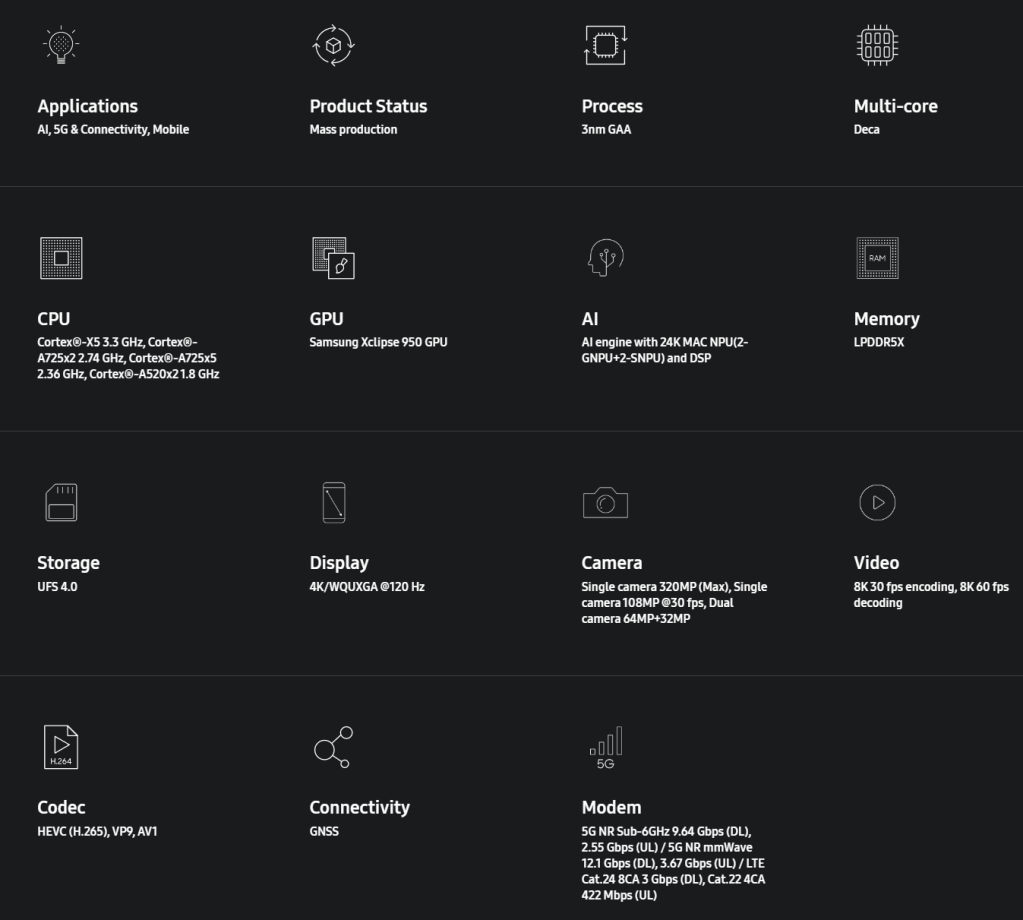Click the Process chip icon
This screenshot has width=1023, height=920.
tap(605, 45)
